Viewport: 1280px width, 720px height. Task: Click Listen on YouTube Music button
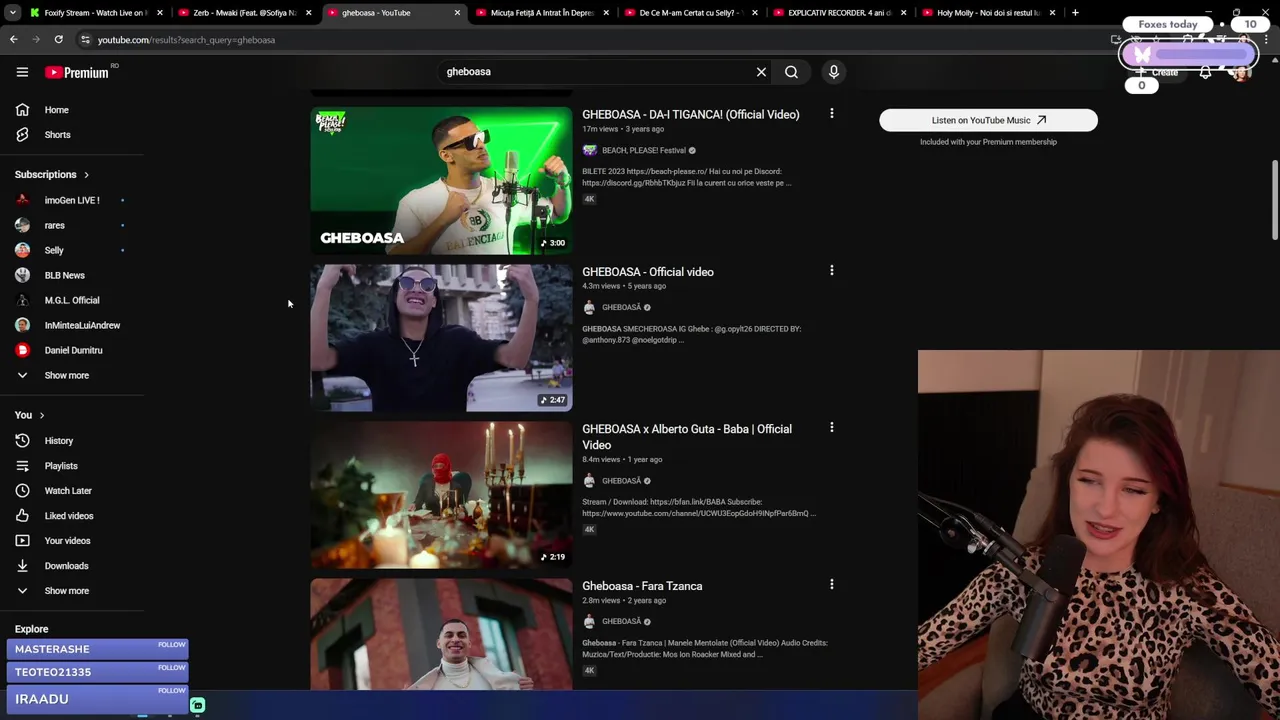(988, 120)
